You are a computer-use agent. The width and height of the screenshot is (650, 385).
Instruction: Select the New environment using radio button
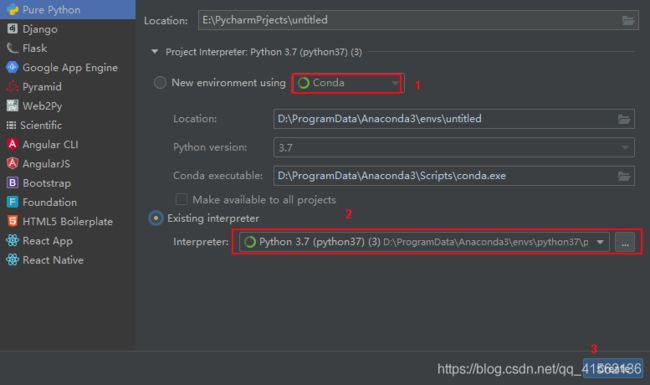[160, 82]
